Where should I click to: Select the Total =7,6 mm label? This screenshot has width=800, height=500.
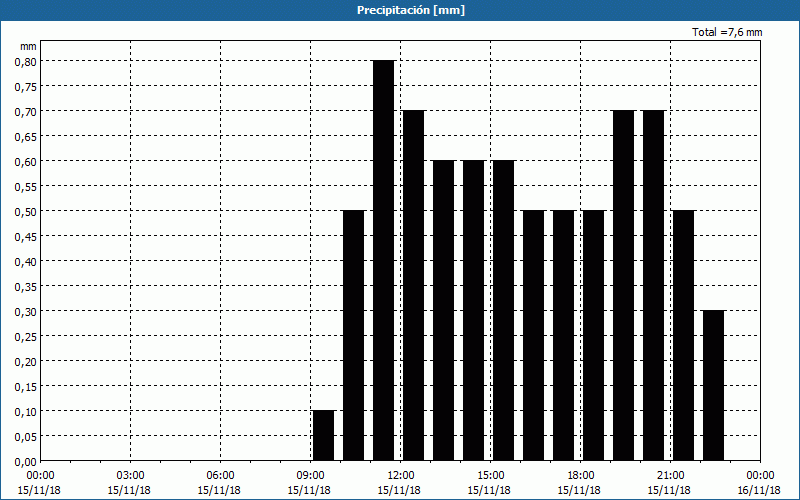click(727, 32)
